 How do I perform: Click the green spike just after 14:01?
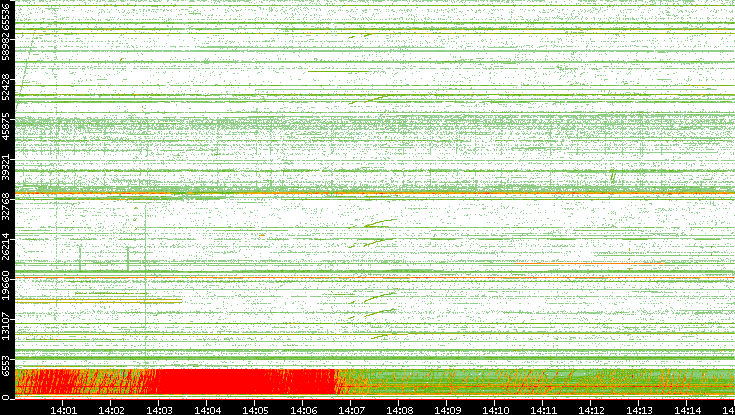pos(81,260)
